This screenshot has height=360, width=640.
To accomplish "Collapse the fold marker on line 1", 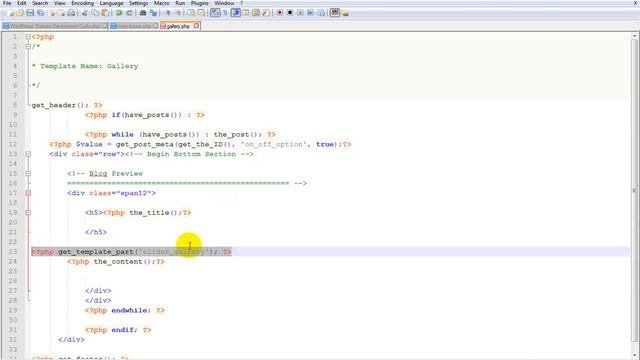I will pos(28,37).
